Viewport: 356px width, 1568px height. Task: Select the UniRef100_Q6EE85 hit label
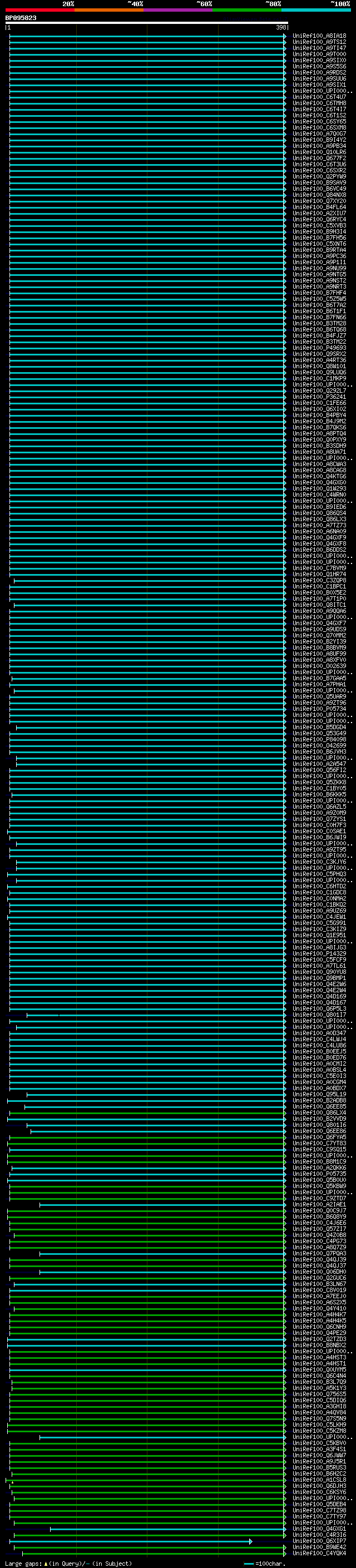[319, 1106]
